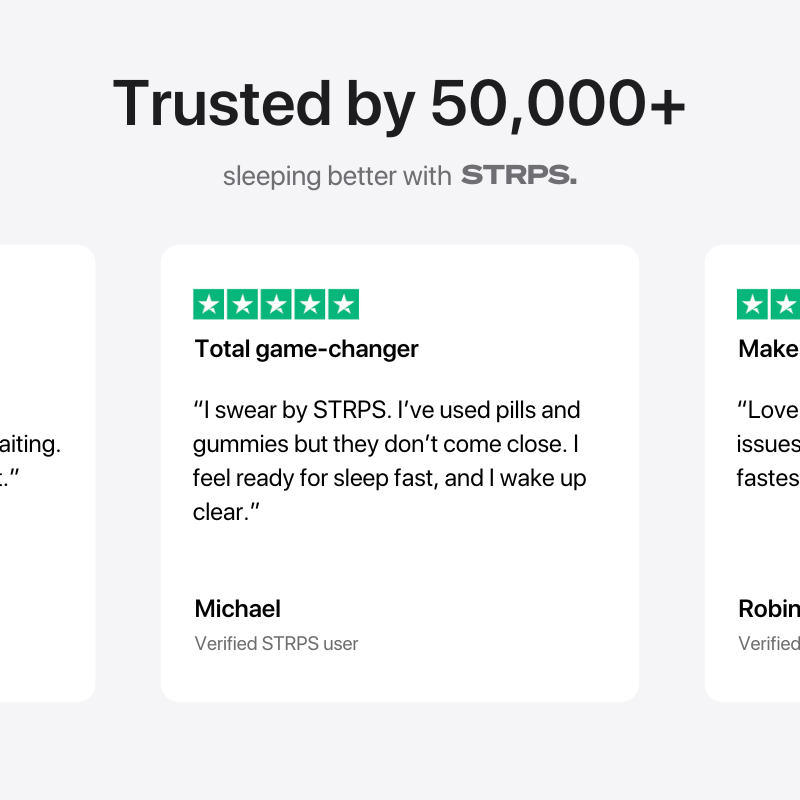The height and width of the screenshot is (800, 800).
Task: Click the fourth star in Michael's rating
Action: point(309,304)
